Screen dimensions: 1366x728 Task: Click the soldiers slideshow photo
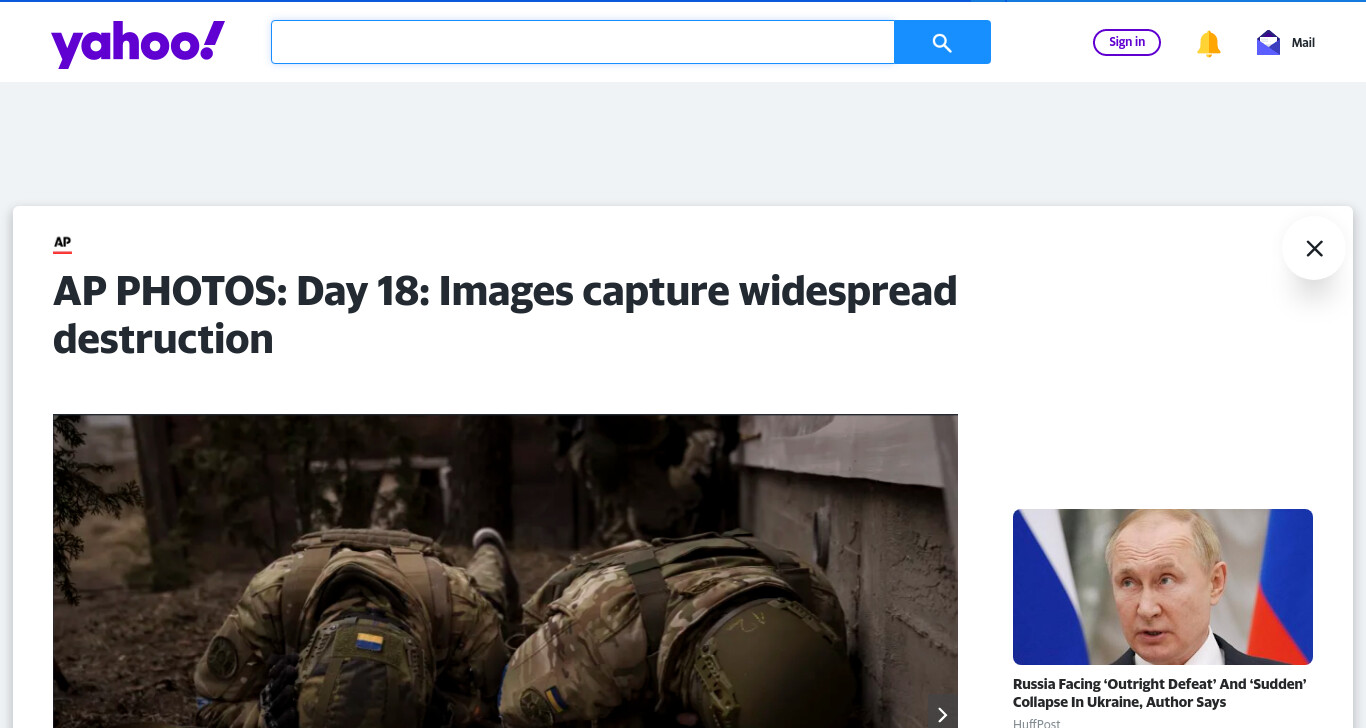click(505, 571)
